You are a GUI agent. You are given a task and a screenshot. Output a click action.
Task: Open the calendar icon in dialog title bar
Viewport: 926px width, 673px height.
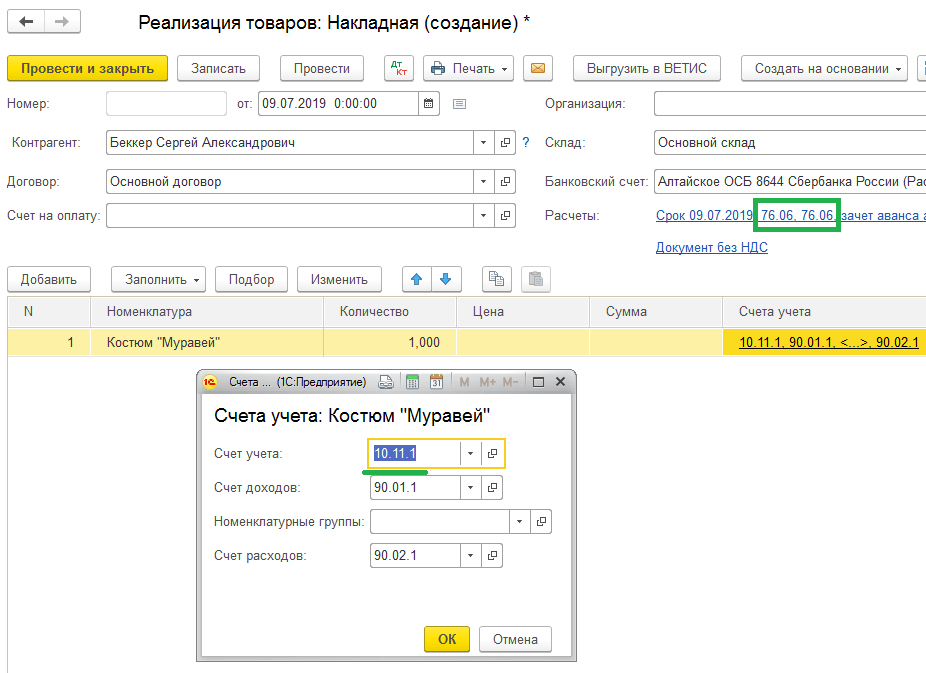pos(436,382)
